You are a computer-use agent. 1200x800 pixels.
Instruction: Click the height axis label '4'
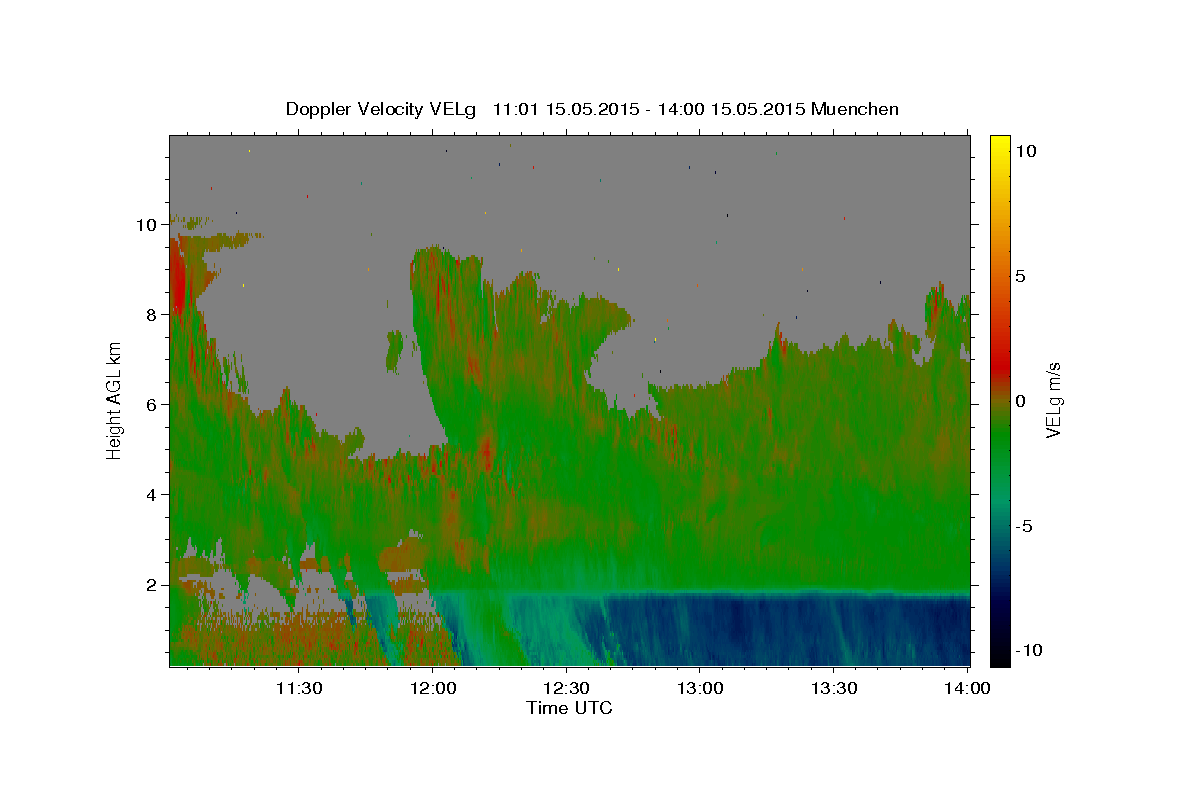(151, 495)
